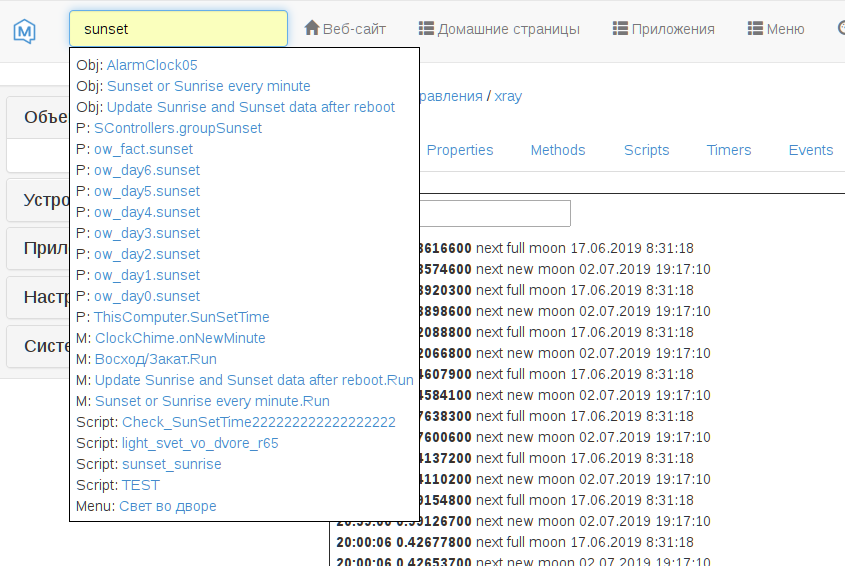Select log line 20:00:06 next full moon
This screenshot has height=566, width=845.
[515, 542]
